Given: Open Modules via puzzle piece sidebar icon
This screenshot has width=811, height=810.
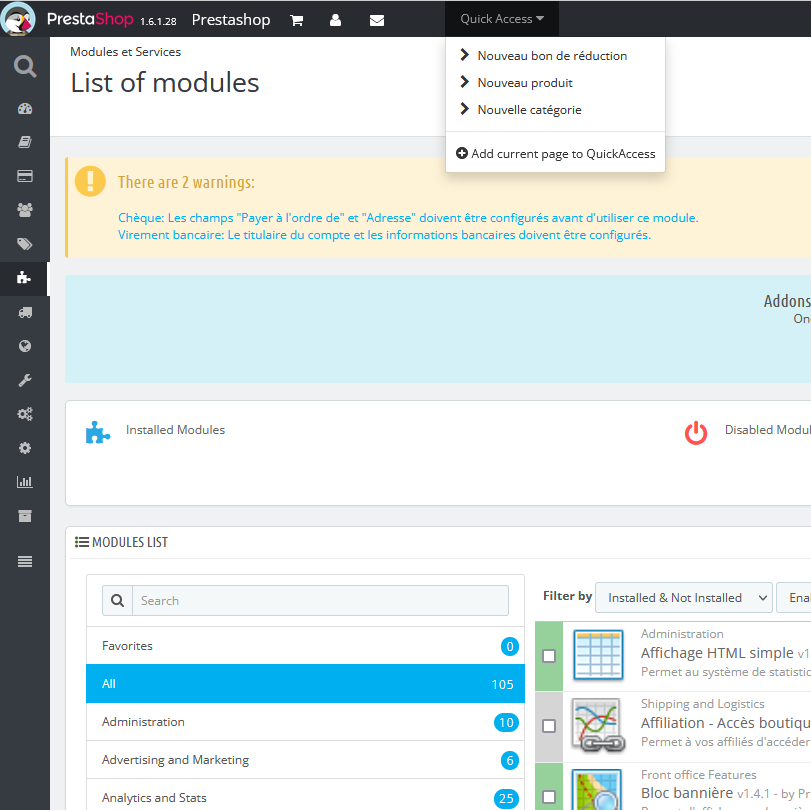Looking at the screenshot, I should pyautogui.click(x=24, y=278).
